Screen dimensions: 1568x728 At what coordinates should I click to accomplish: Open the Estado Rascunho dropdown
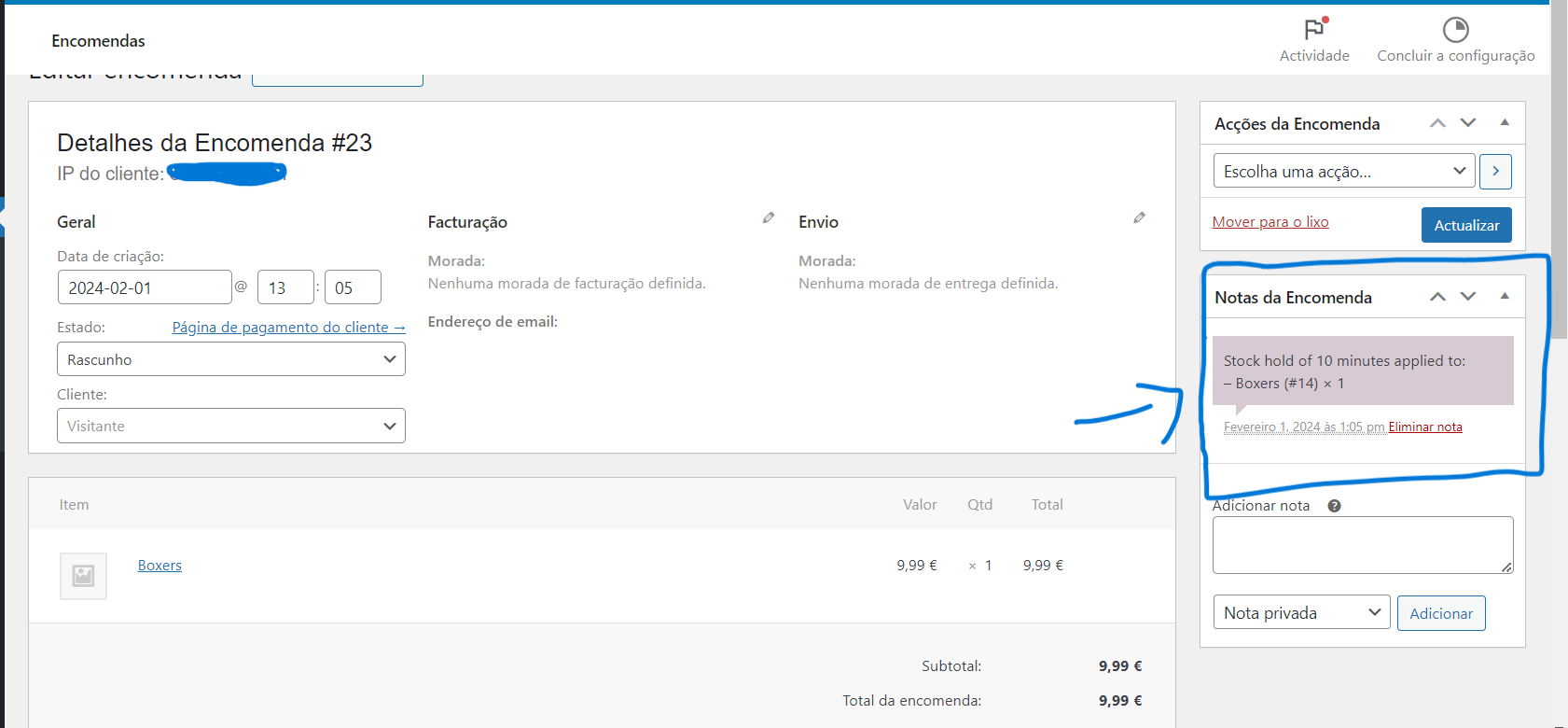pyautogui.click(x=231, y=359)
